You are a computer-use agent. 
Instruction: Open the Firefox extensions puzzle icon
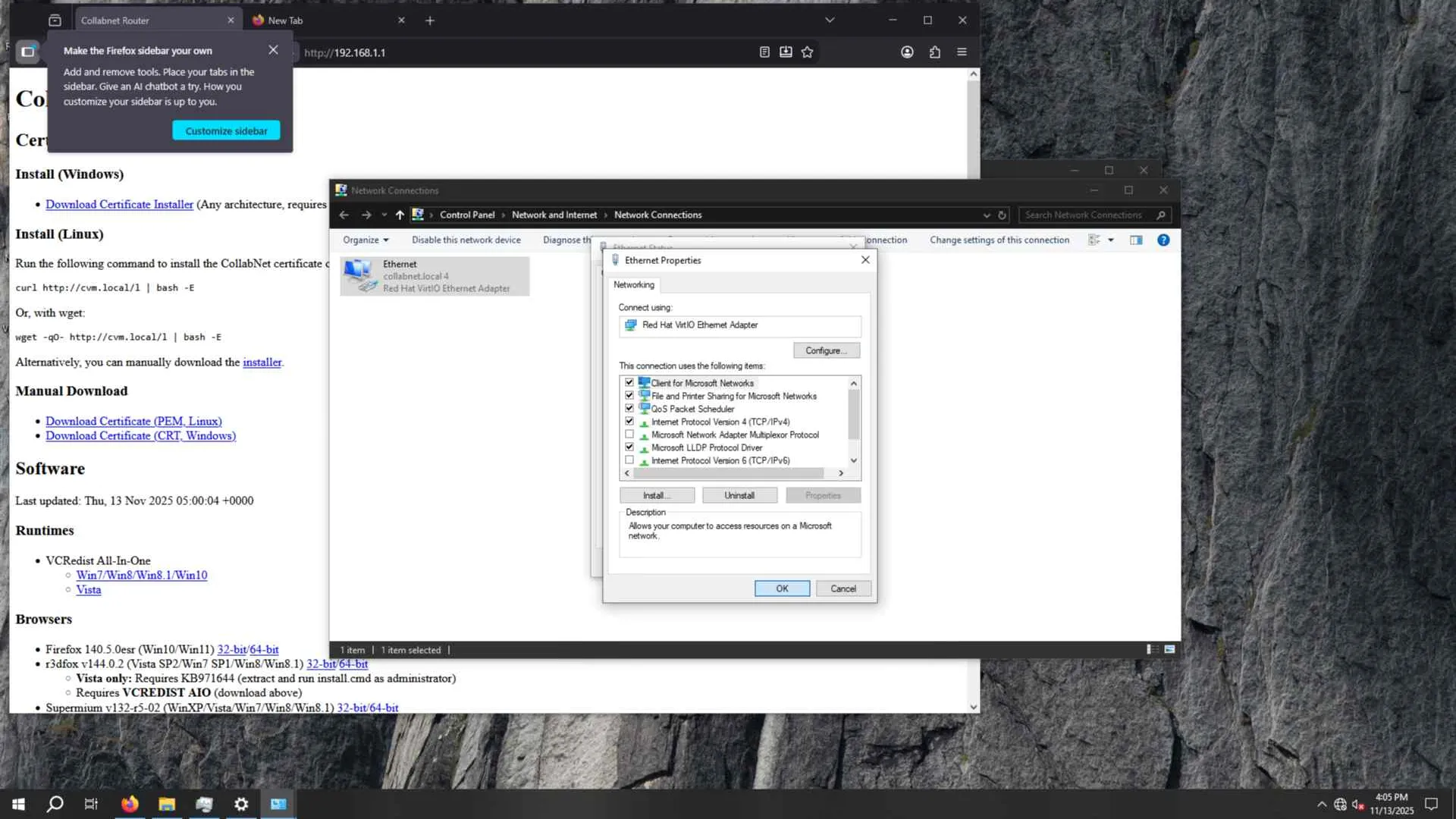click(x=934, y=52)
